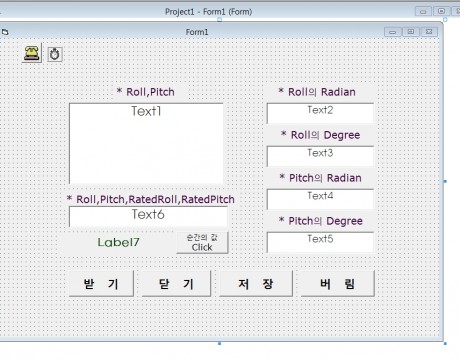460x360 pixels.
Task: Maximize the Project1 designer window
Action: pyautogui.click(x=441, y=11)
